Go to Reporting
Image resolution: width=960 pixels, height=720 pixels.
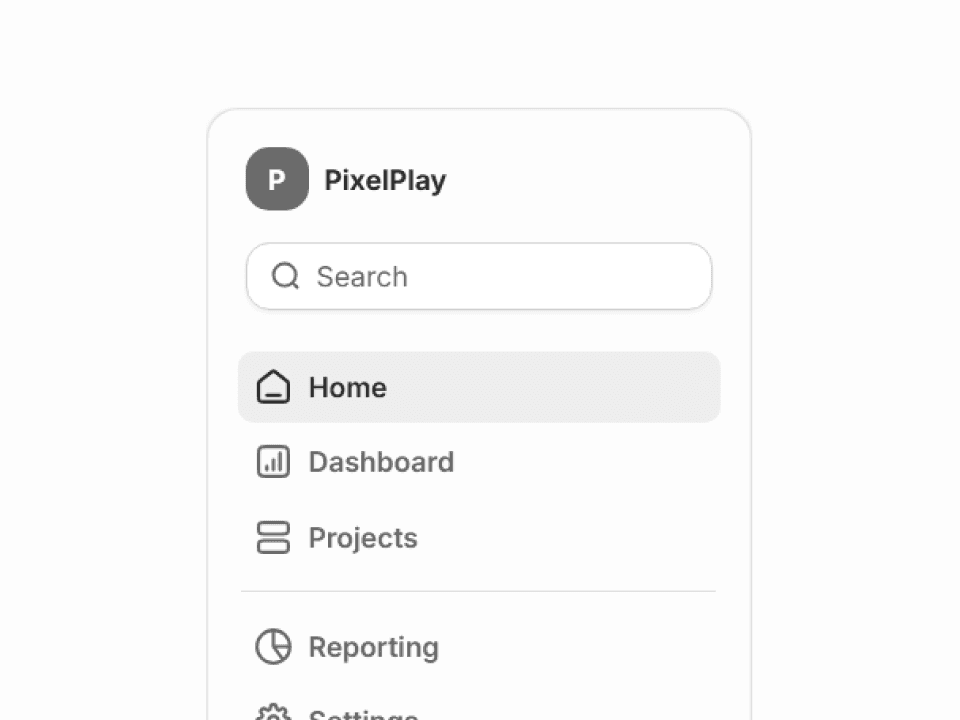pyautogui.click(x=373, y=647)
